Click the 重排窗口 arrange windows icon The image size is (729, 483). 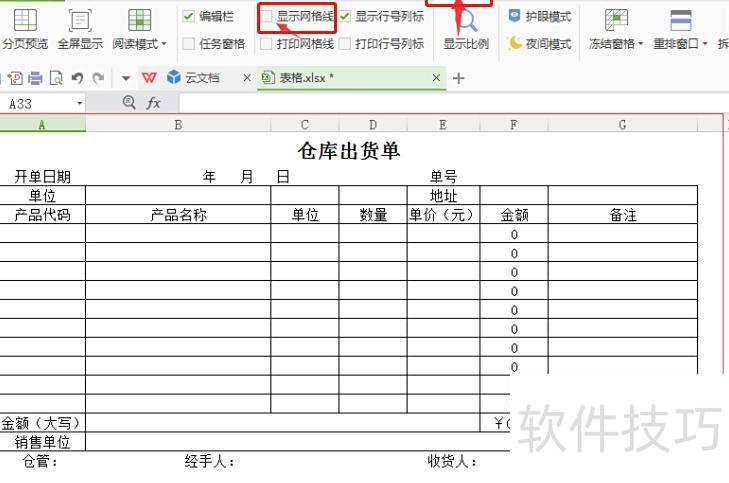pyautogui.click(x=681, y=20)
